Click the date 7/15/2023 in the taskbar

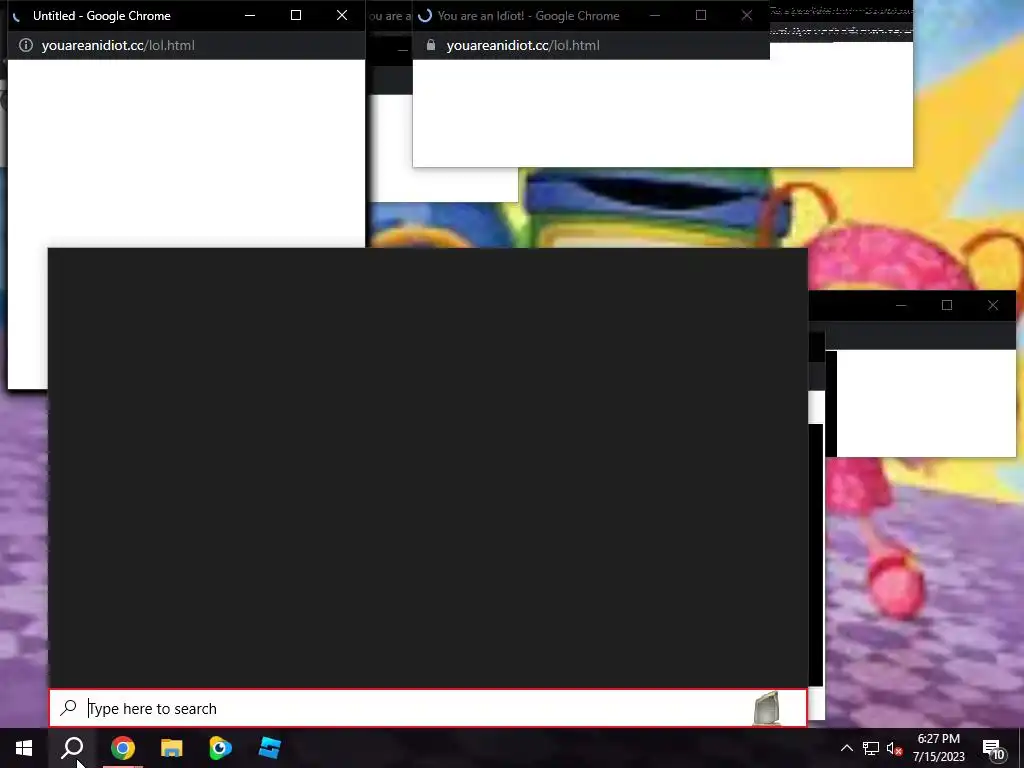click(938, 757)
